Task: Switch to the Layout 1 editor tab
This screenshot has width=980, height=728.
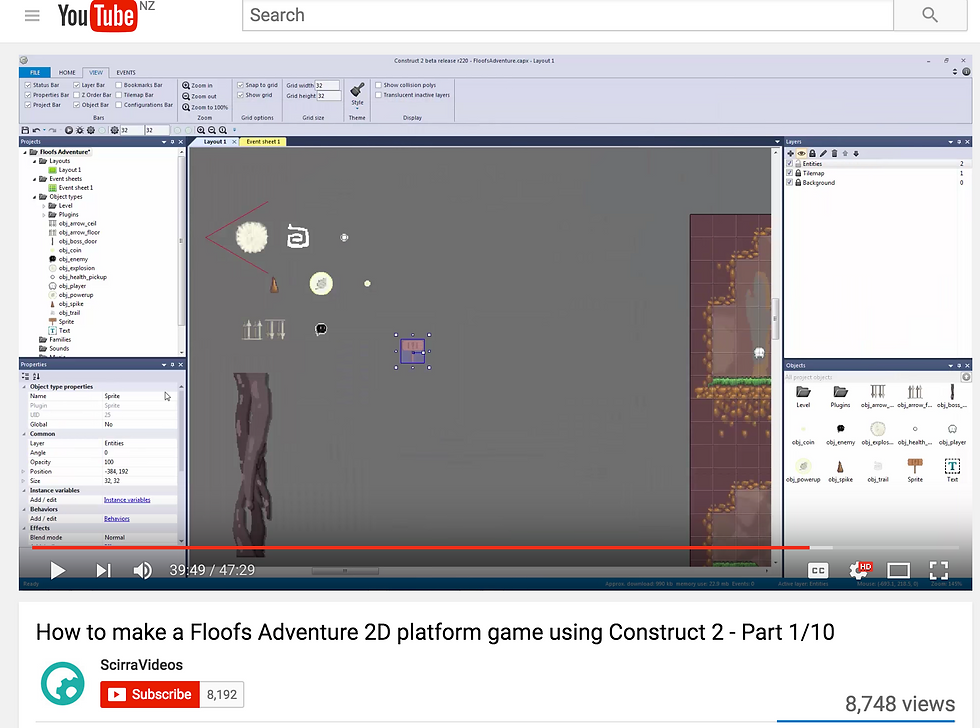Action: [x=214, y=142]
